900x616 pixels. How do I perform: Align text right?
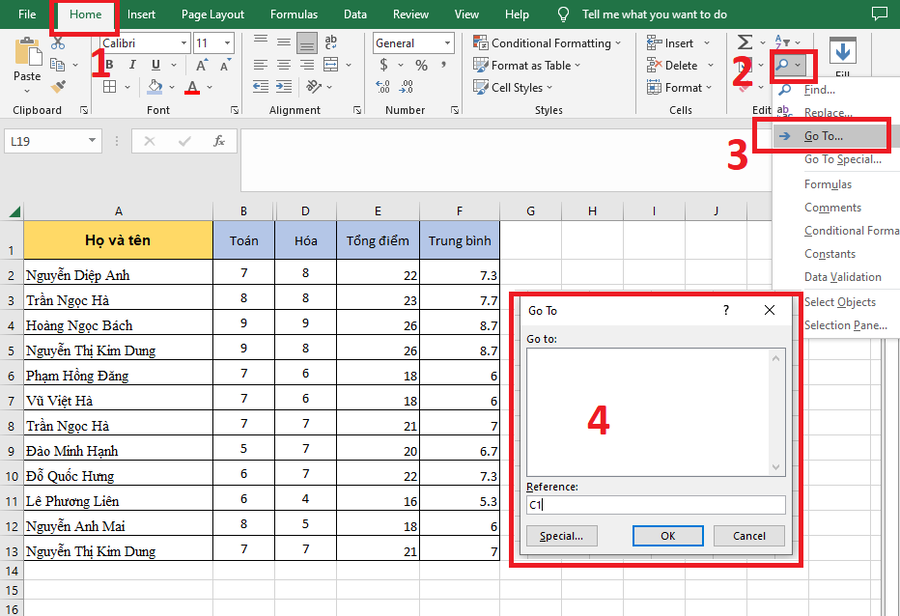(307, 65)
